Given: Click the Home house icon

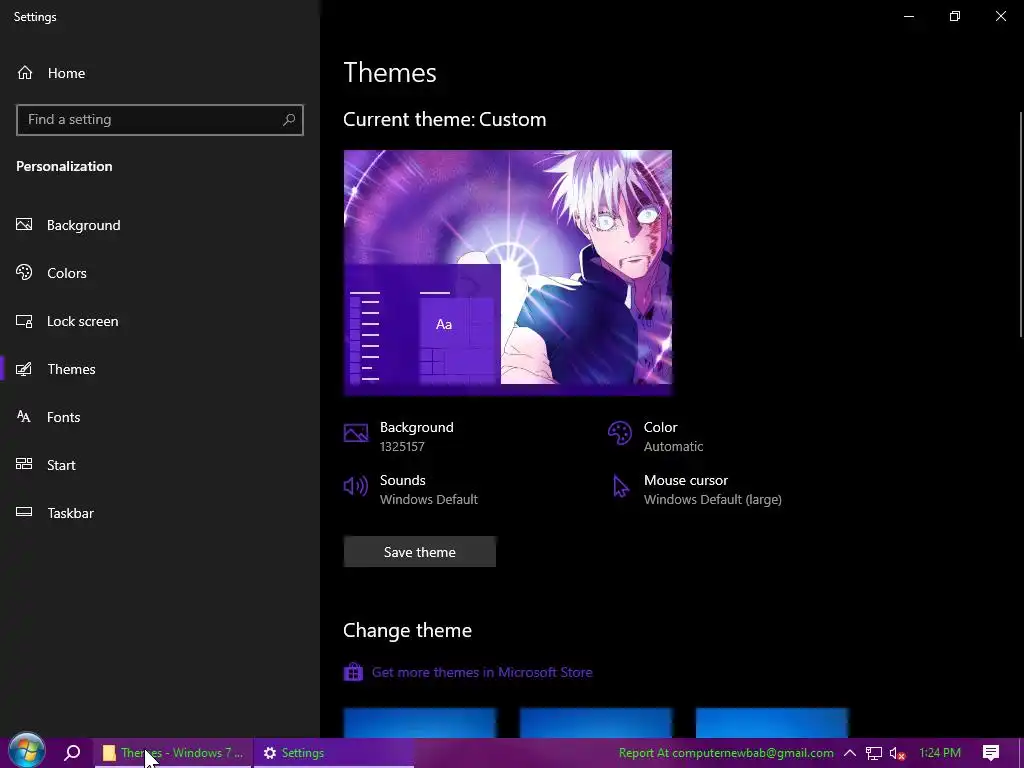Looking at the screenshot, I should click(x=25, y=73).
